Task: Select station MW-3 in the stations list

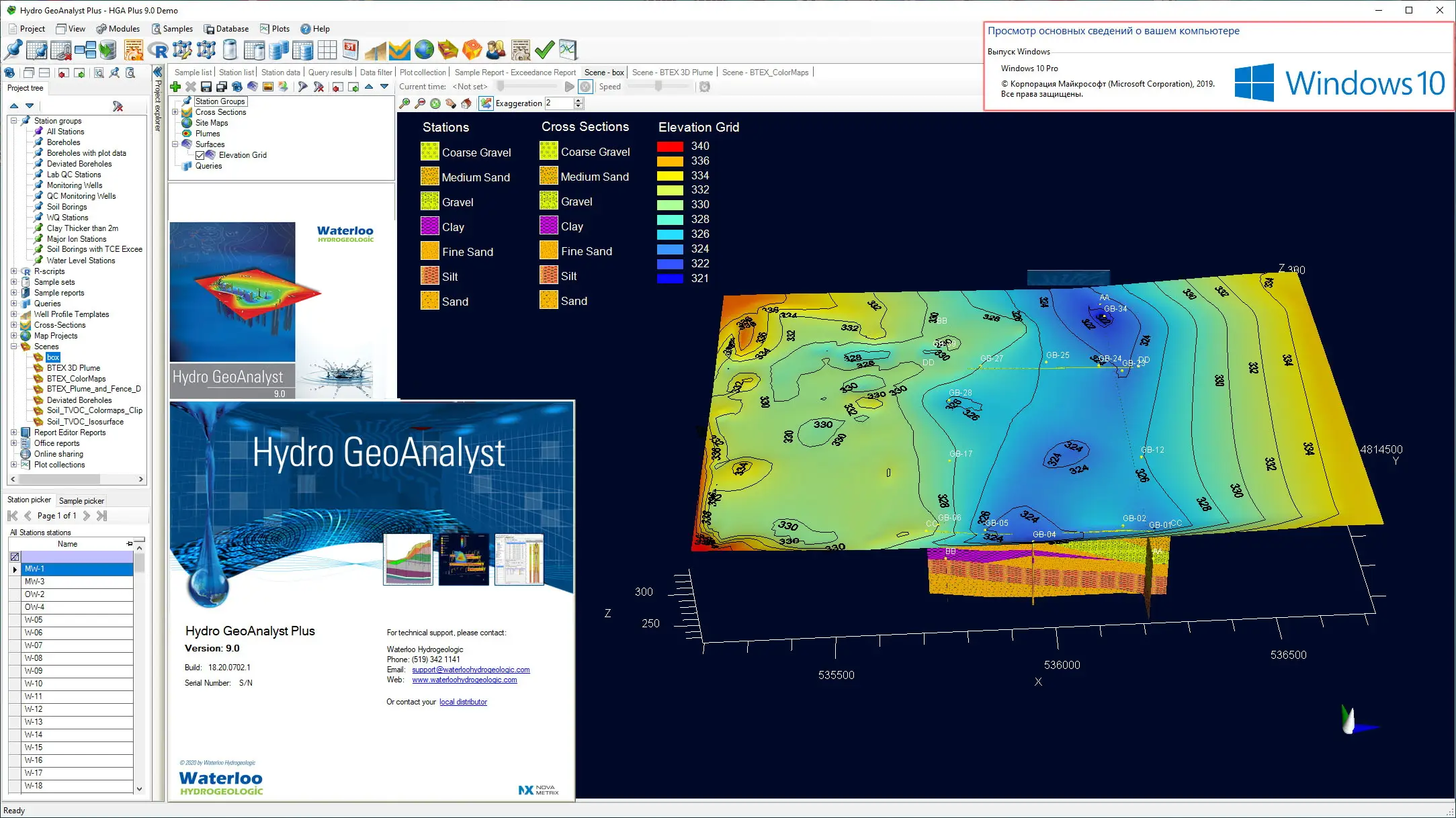Action: [77, 582]
